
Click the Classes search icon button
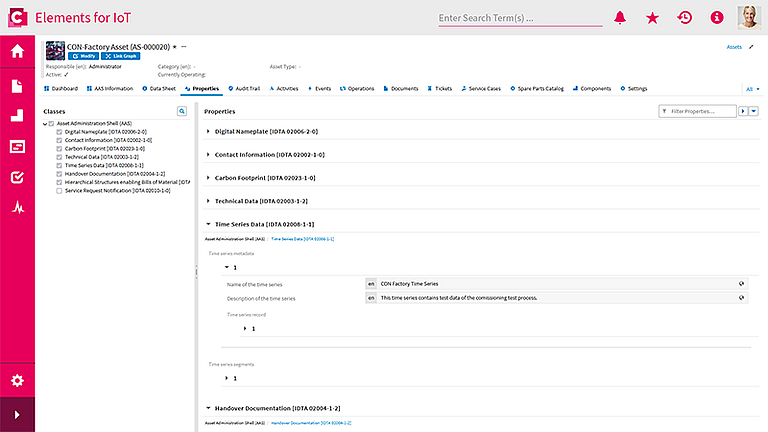pyautogui.click(x=182, y=111)
